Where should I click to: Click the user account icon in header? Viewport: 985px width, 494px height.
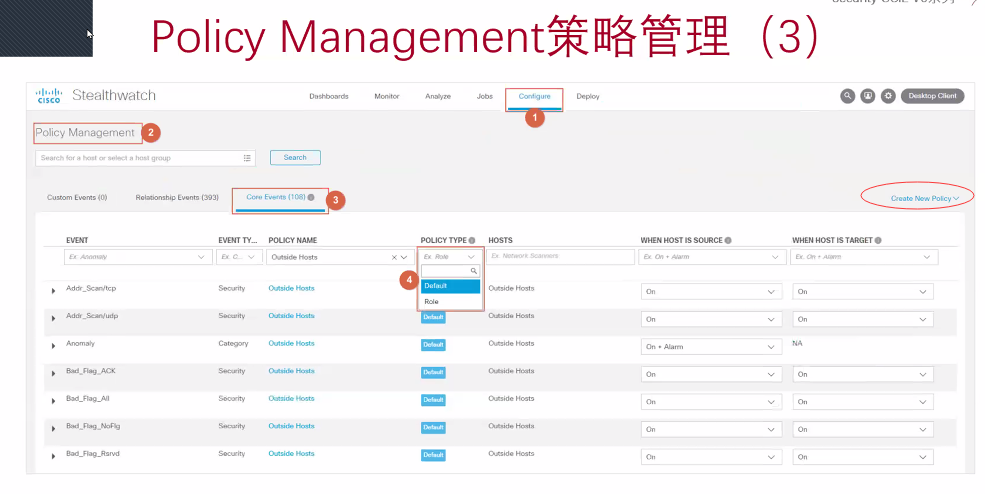[x=868, y=96]
